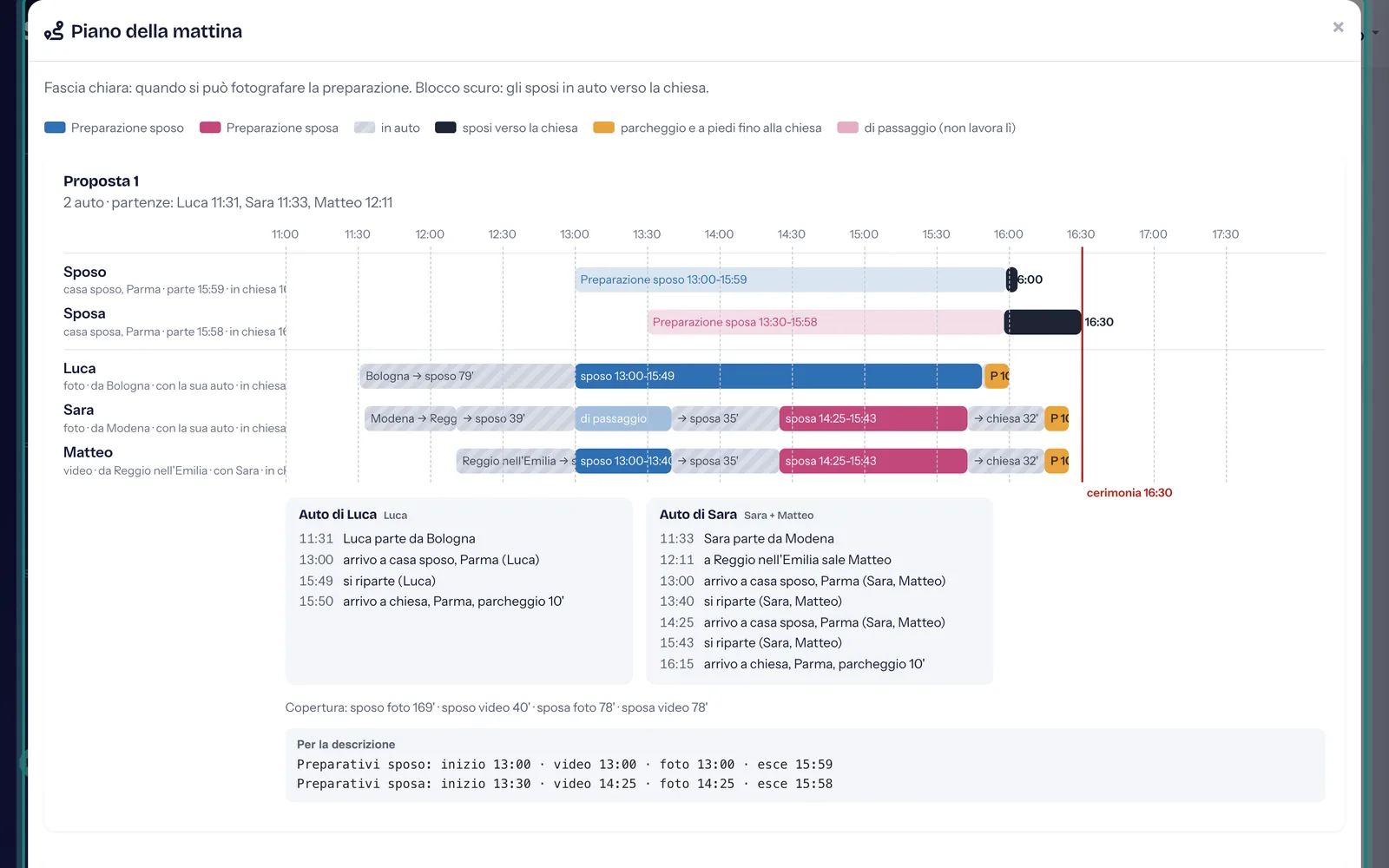Click the orange parcheggio legend swatch

[603, 128]
